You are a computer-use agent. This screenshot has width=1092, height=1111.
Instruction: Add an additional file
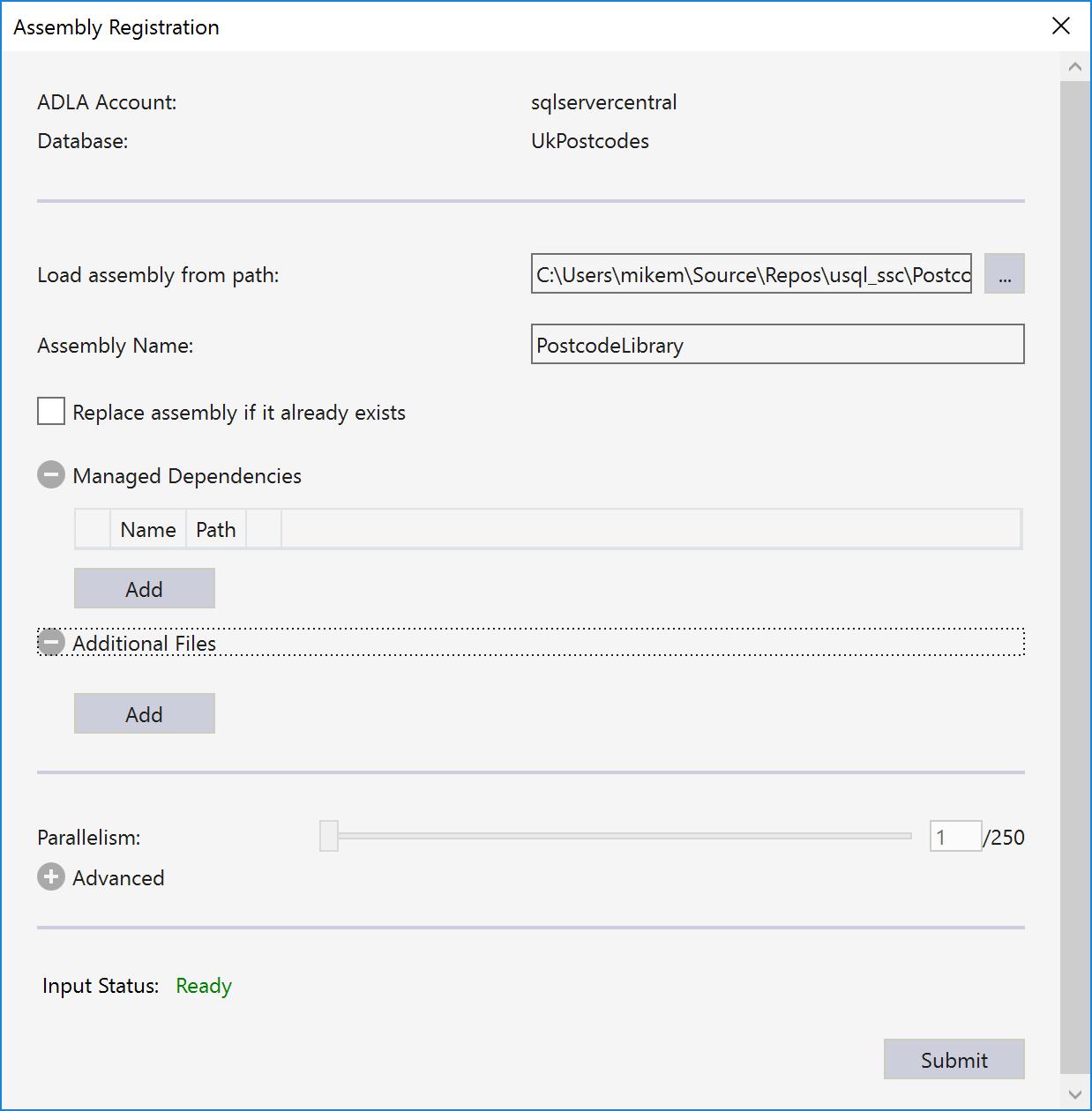[x=145, y=713]
